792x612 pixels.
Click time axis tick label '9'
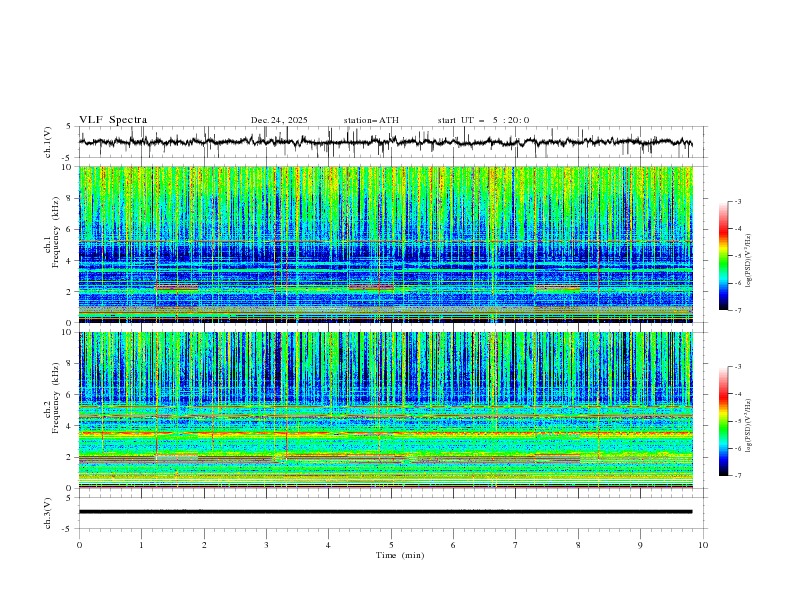(640, 545)
